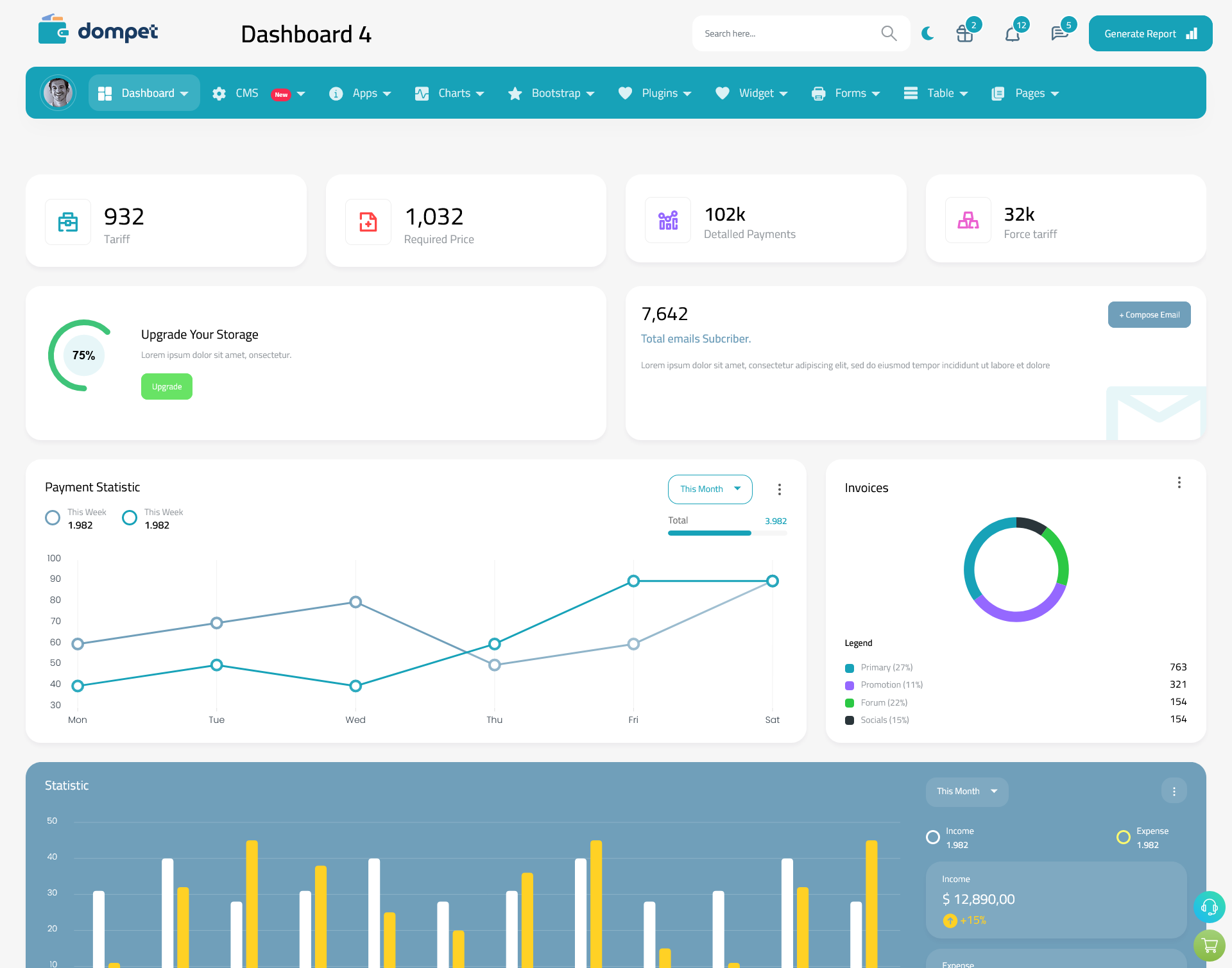The height and width of the screenshot is (968, 1232).
Task: Drag the circular storage usage indicator
Action: point(84,356)
